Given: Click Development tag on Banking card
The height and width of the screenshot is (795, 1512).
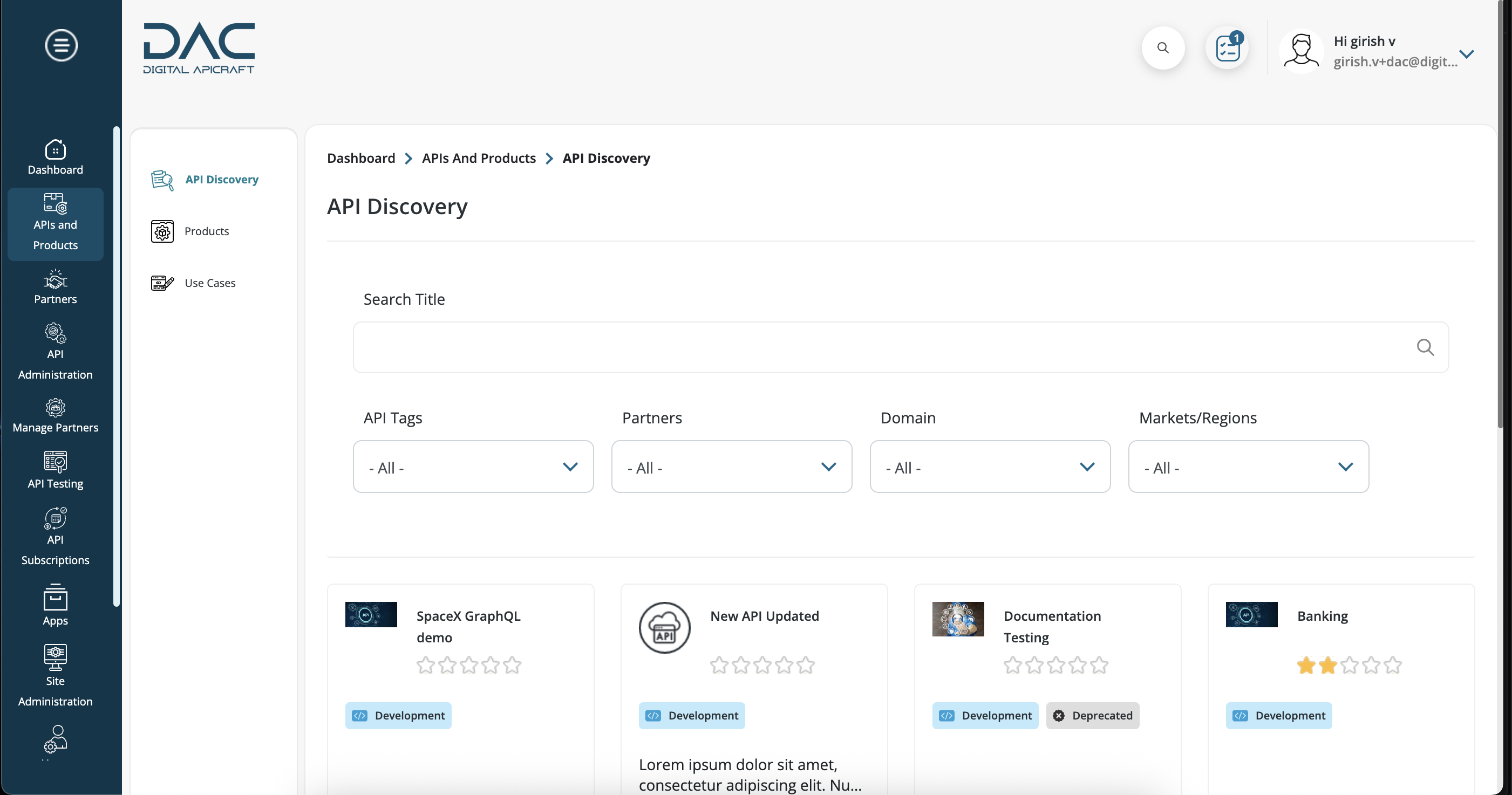Looking at the screenshot, I should pyautogui.click(x=1279, y=716).
